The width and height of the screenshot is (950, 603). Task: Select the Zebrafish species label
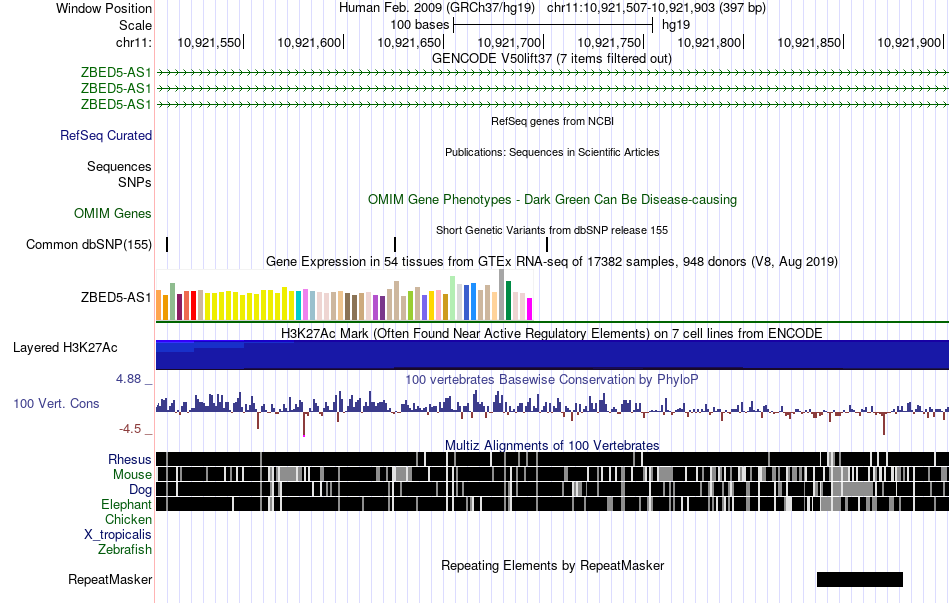(125, 550)
